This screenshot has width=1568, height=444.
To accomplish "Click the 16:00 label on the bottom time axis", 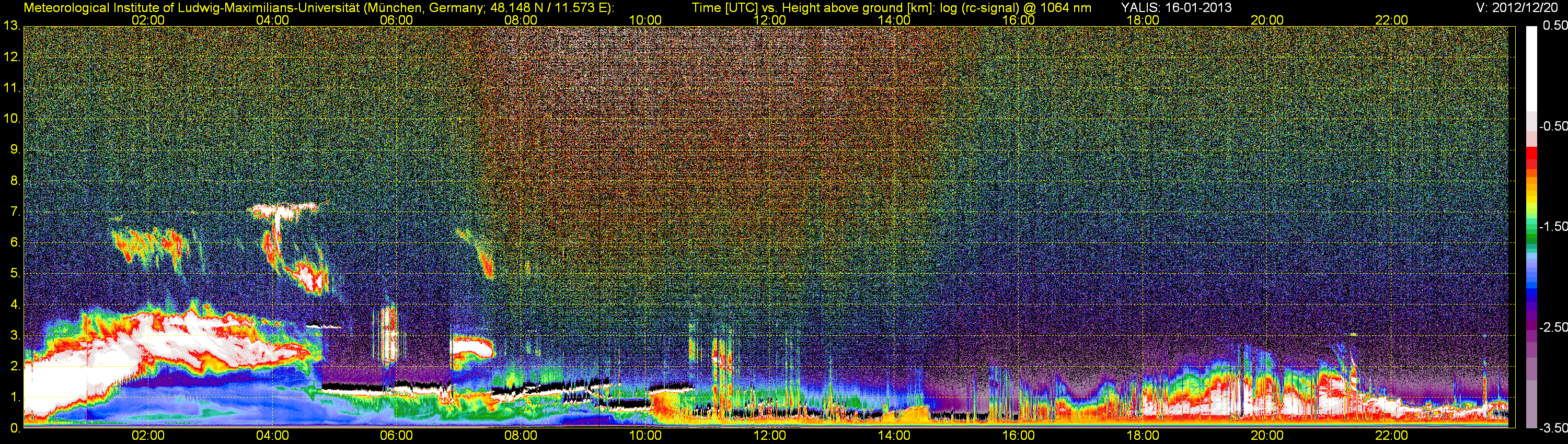I will [x=1018, y=436].
